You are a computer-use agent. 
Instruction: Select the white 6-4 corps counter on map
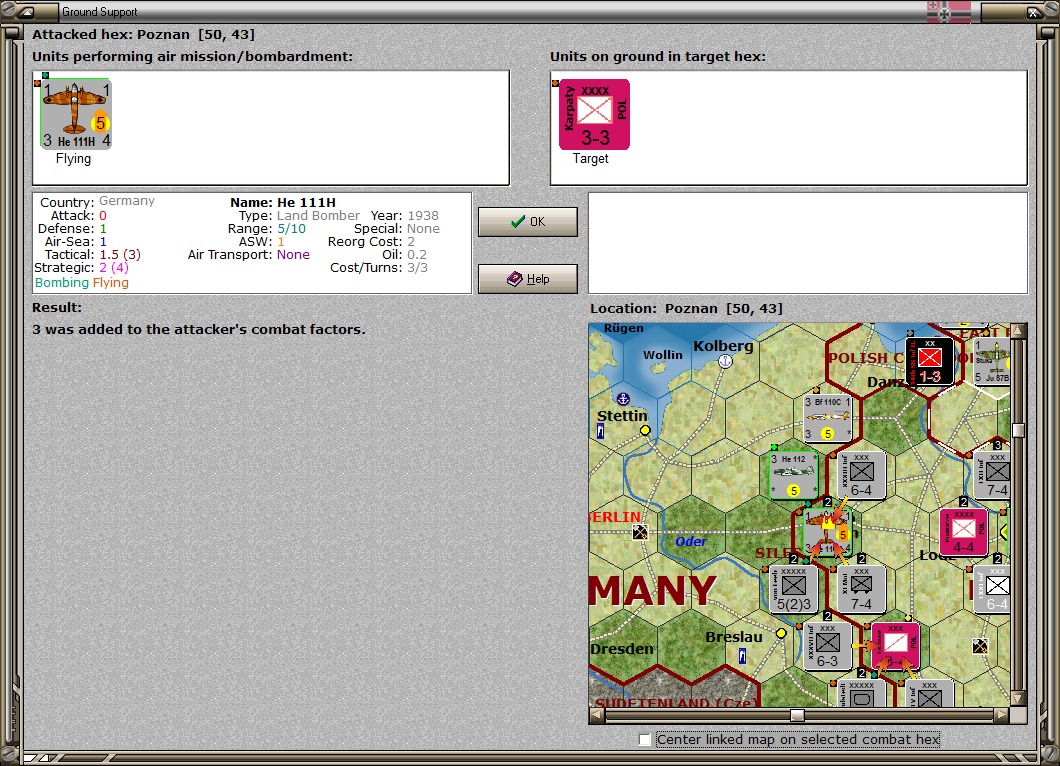click(992, 589)
